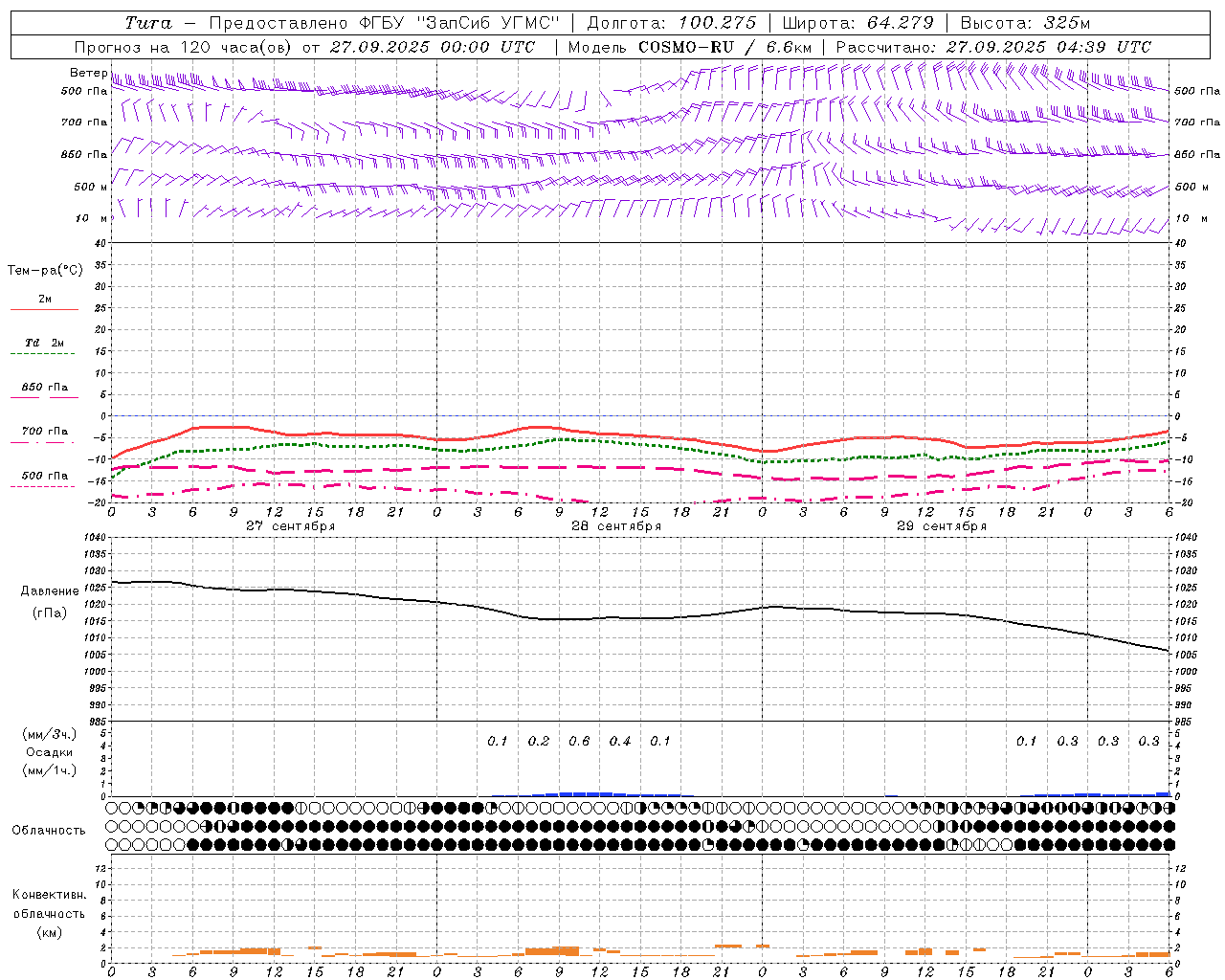The image size is (1225, 980).
Task: Click the 0.2 precipitation amount value
Action: (x=539, y=741)
